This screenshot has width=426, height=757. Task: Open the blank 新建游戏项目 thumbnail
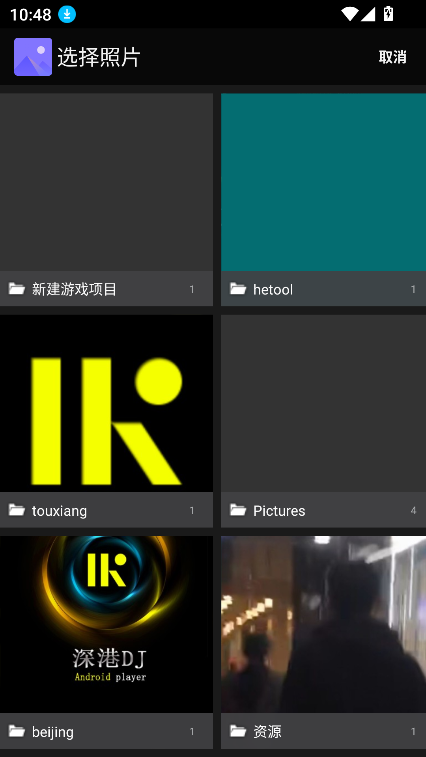pos(106,182)
